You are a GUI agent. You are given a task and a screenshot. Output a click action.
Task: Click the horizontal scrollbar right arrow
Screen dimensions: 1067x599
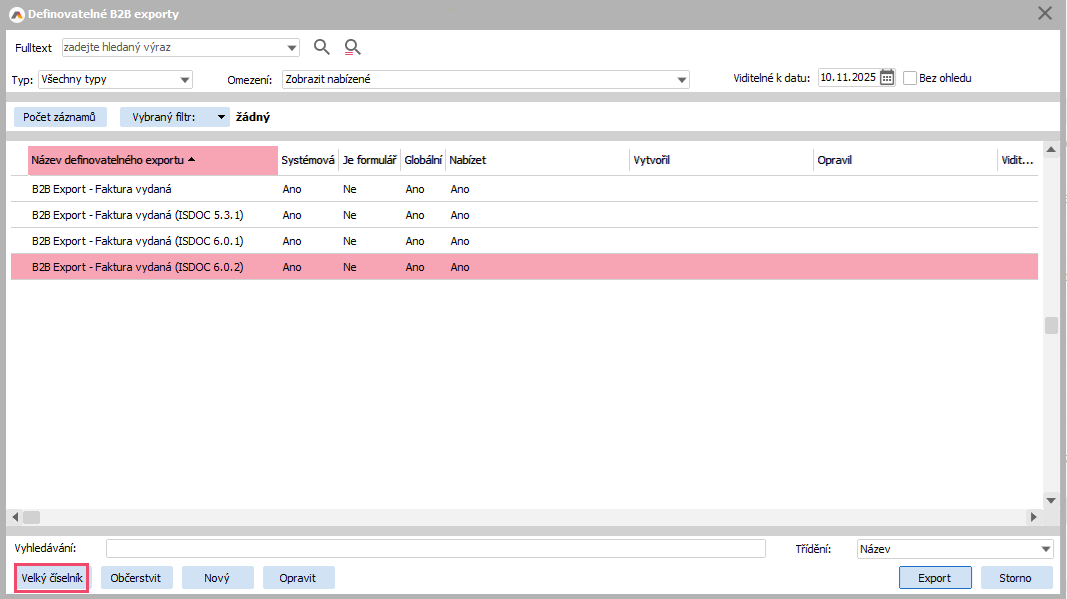[x=1034, y=517]
